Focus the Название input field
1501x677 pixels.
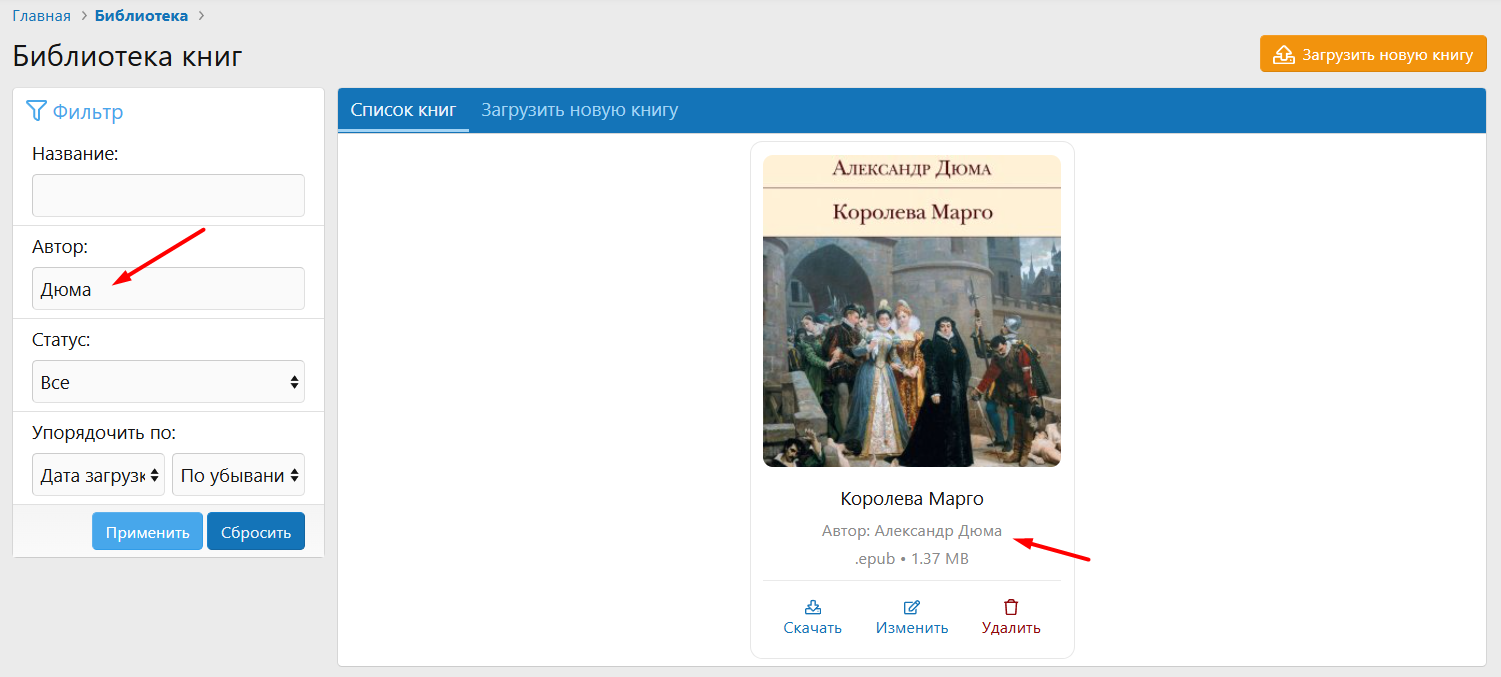(168, 195)
